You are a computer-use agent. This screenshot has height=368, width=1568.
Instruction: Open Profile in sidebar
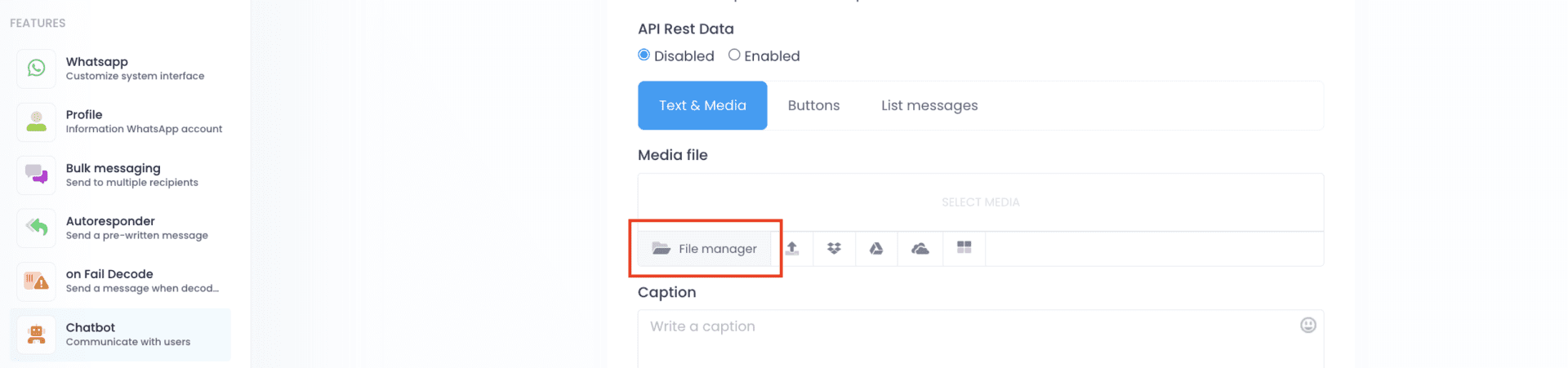[x=120, y=122]
